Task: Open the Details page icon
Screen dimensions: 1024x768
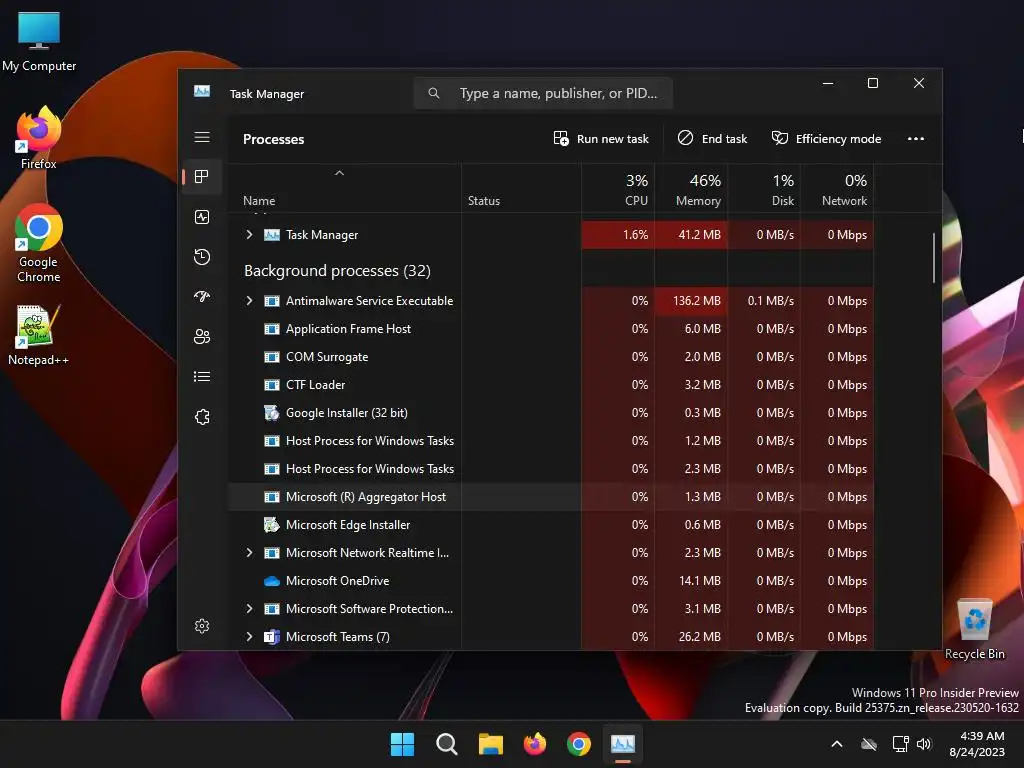Action: point(202,376)
